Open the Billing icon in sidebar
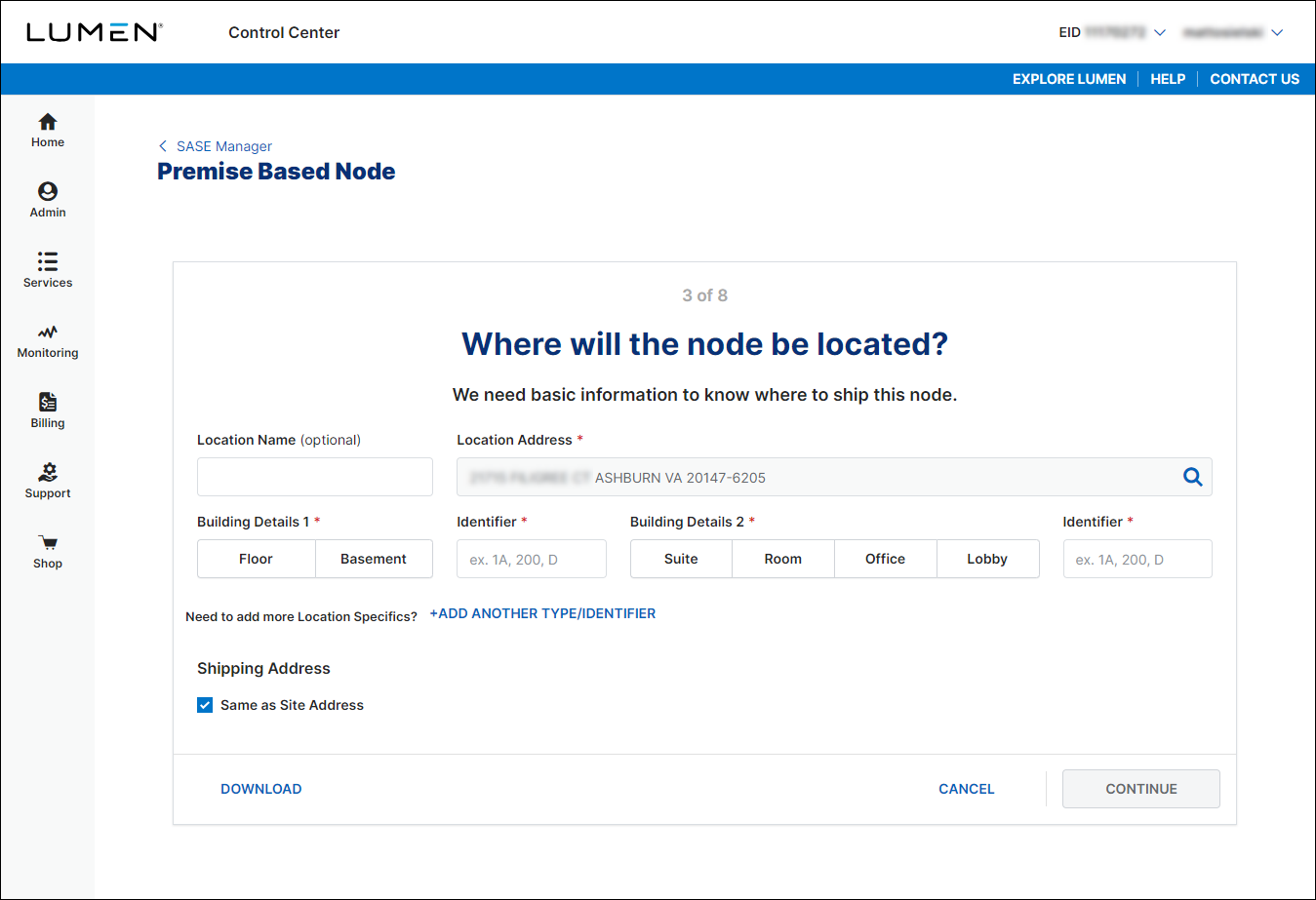The height and width of the screenshot is (900, 1316). 48,402
